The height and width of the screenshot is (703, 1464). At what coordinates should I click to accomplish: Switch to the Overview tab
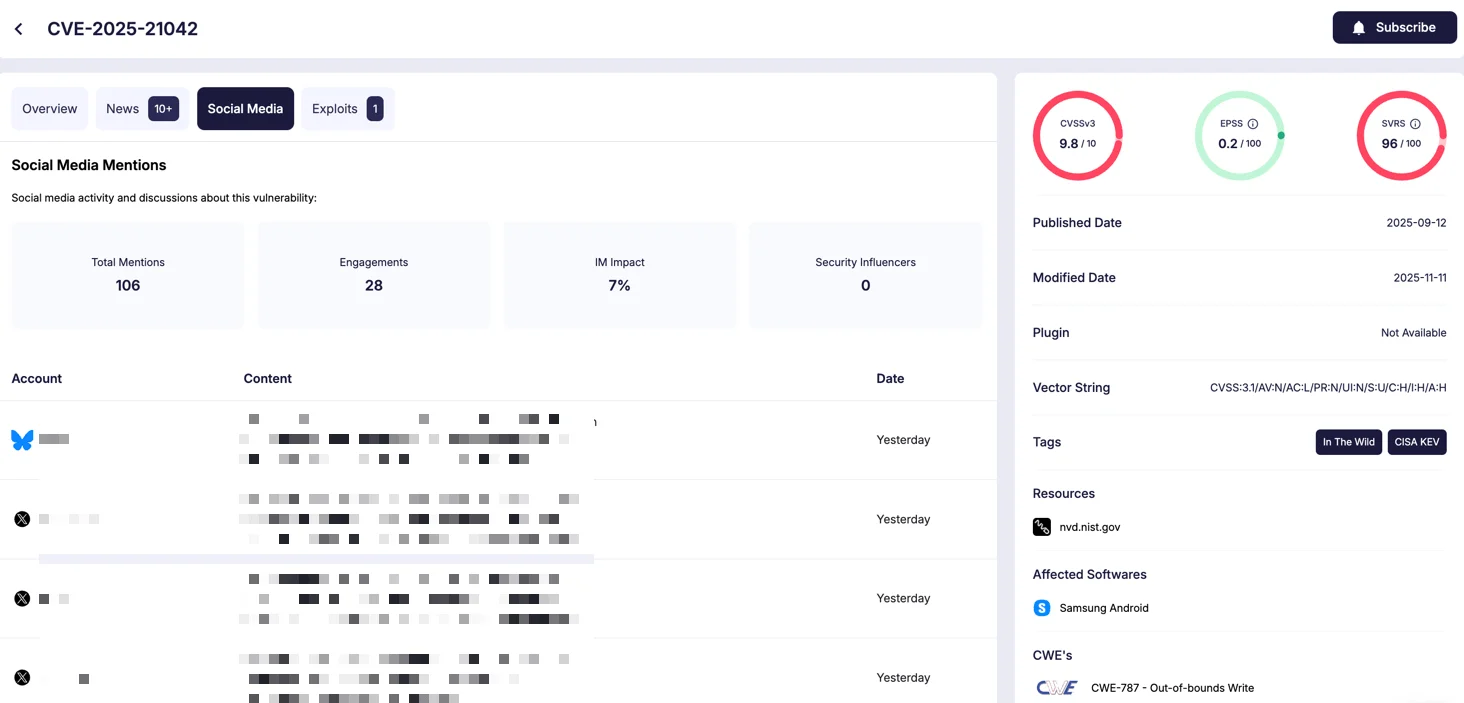click(x=50, y=109)
